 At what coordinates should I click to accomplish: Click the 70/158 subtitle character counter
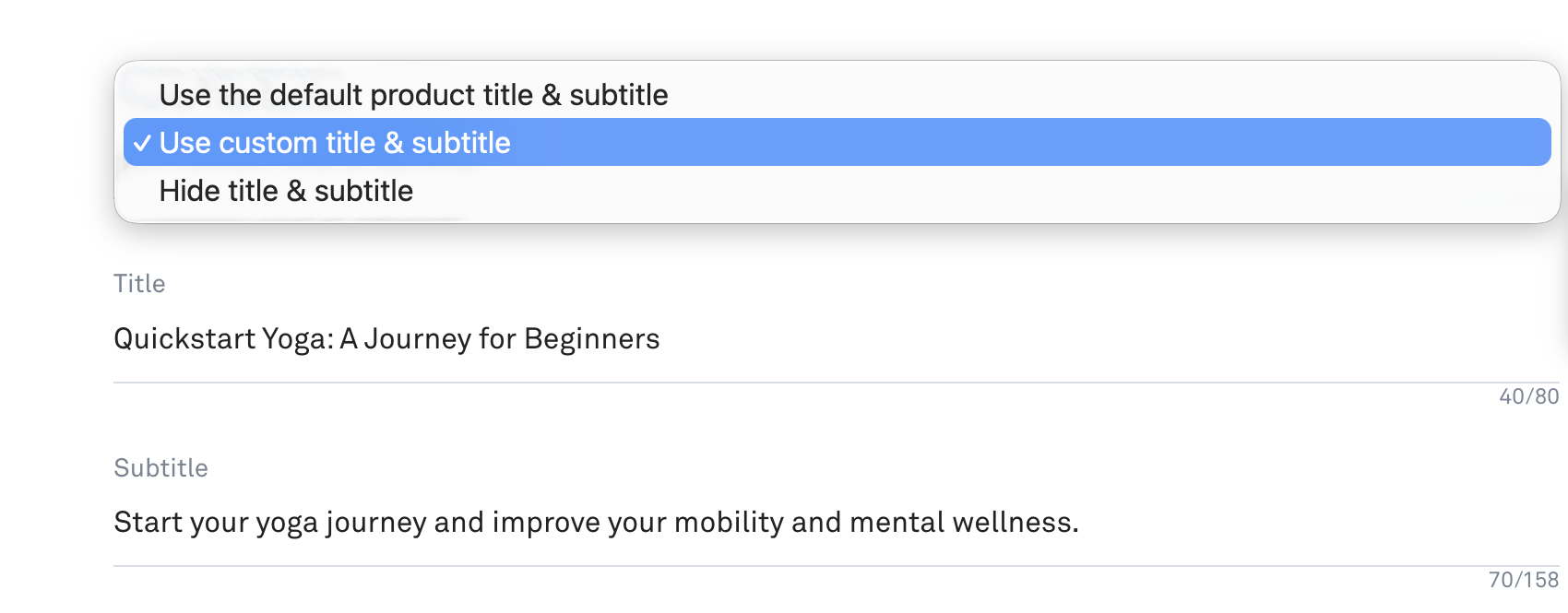1523,580
